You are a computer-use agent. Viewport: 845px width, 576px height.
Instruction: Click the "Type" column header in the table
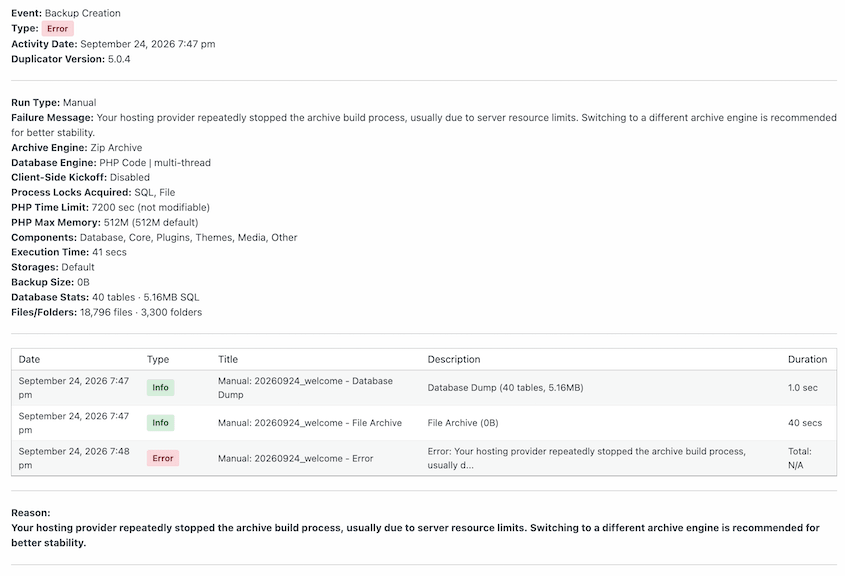[158, 359]
